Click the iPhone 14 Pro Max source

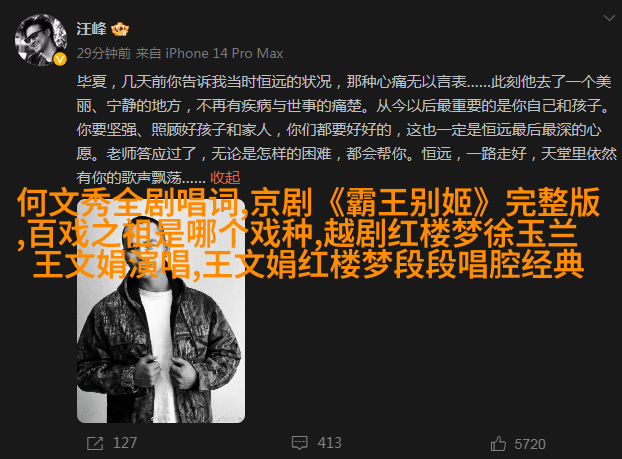pos(224,53)
